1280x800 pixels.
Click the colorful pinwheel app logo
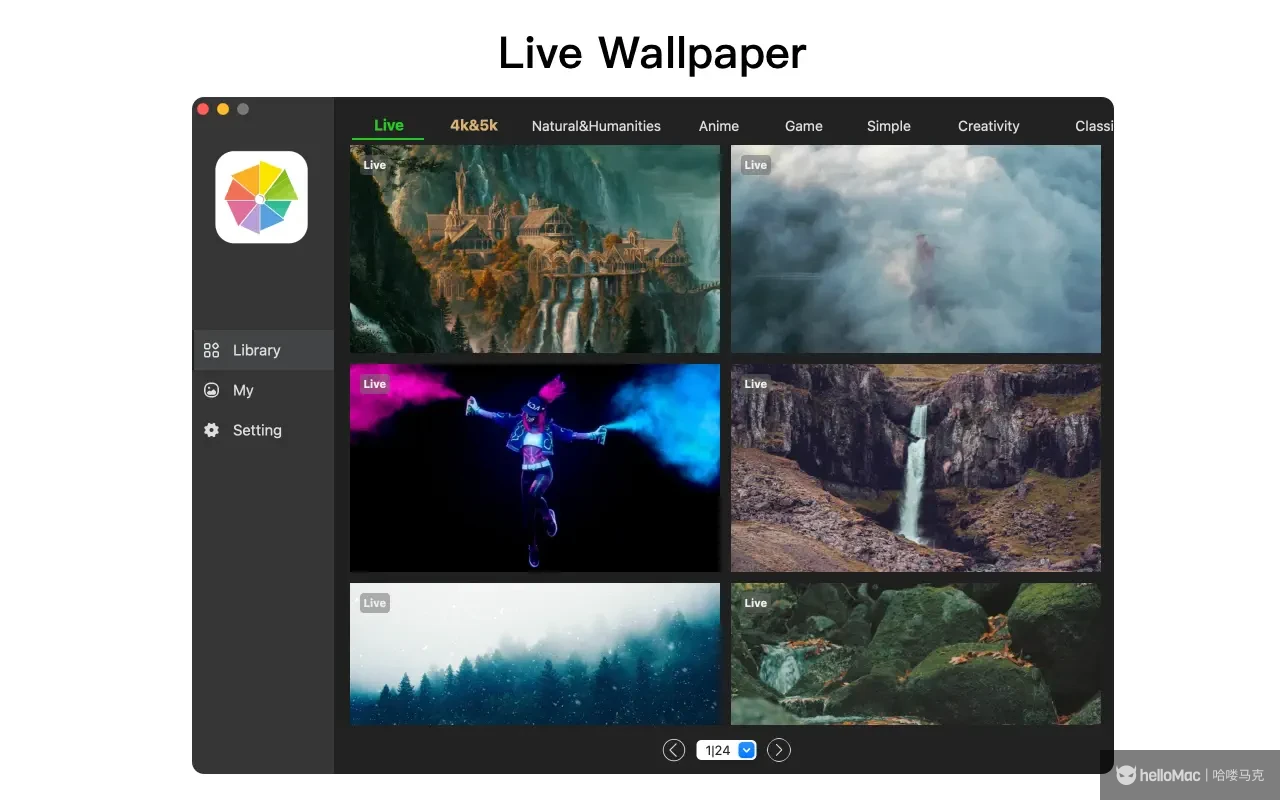pos(261,197)
